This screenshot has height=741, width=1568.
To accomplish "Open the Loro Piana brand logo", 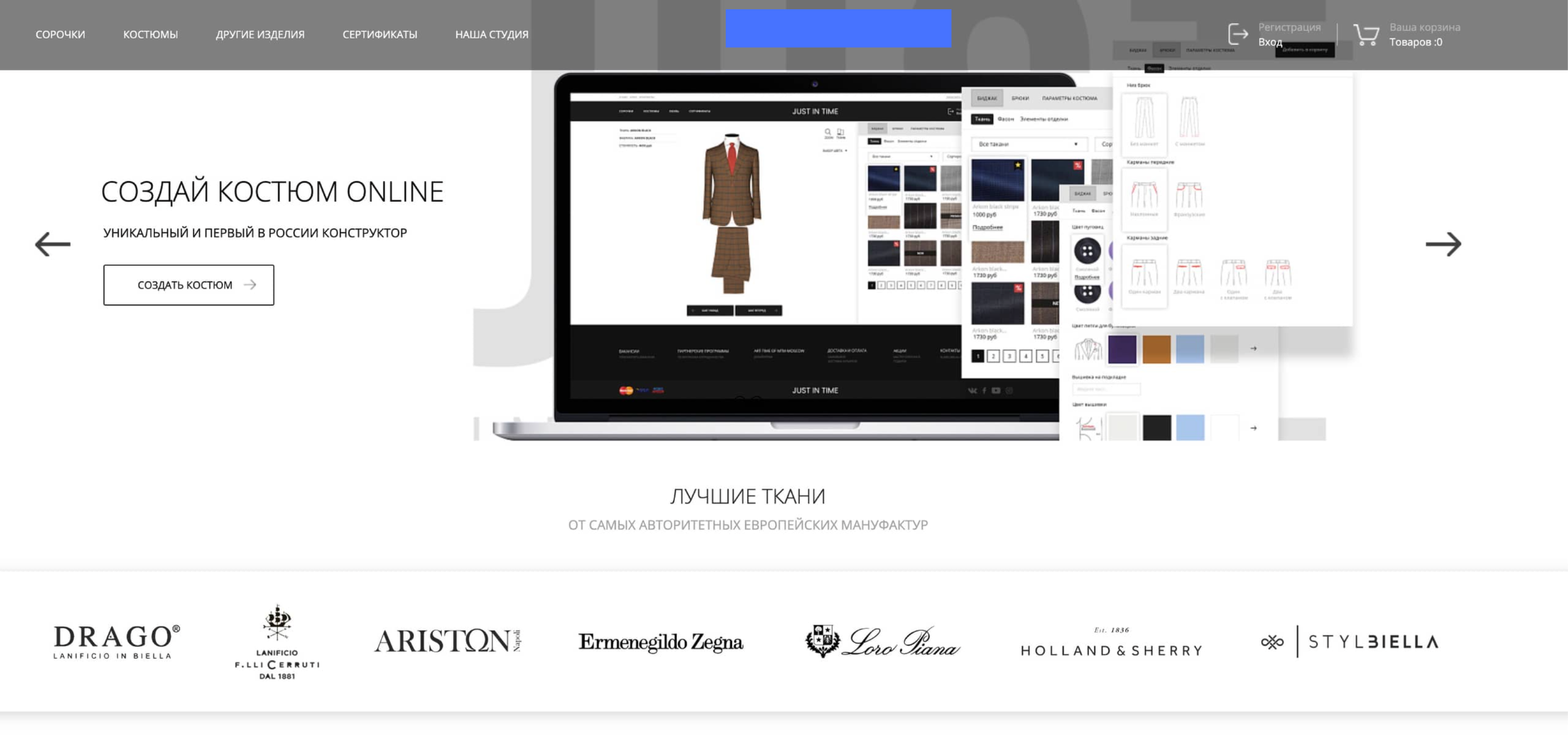I will pyautogui.click(x=883, y=641).
